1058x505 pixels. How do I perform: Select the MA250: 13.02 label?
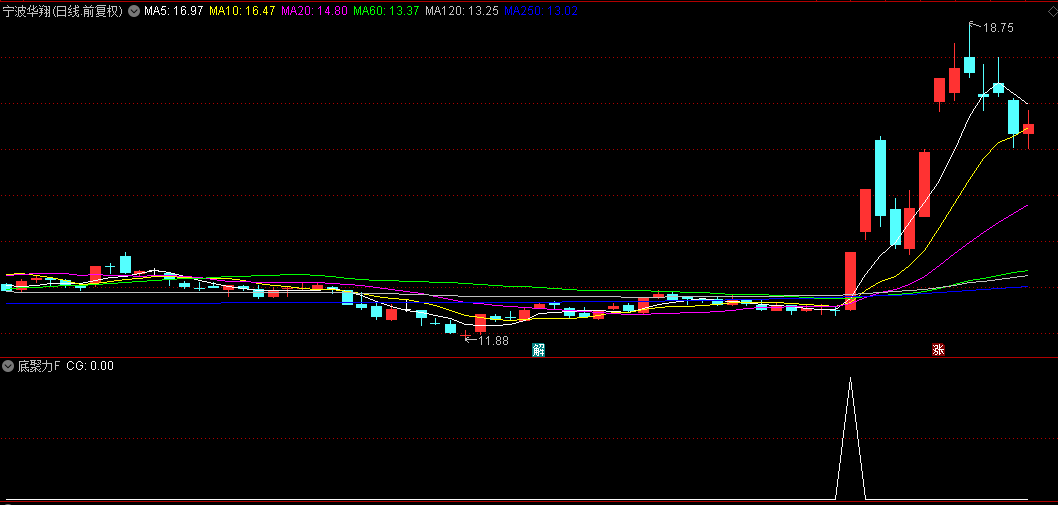point(541,11)
